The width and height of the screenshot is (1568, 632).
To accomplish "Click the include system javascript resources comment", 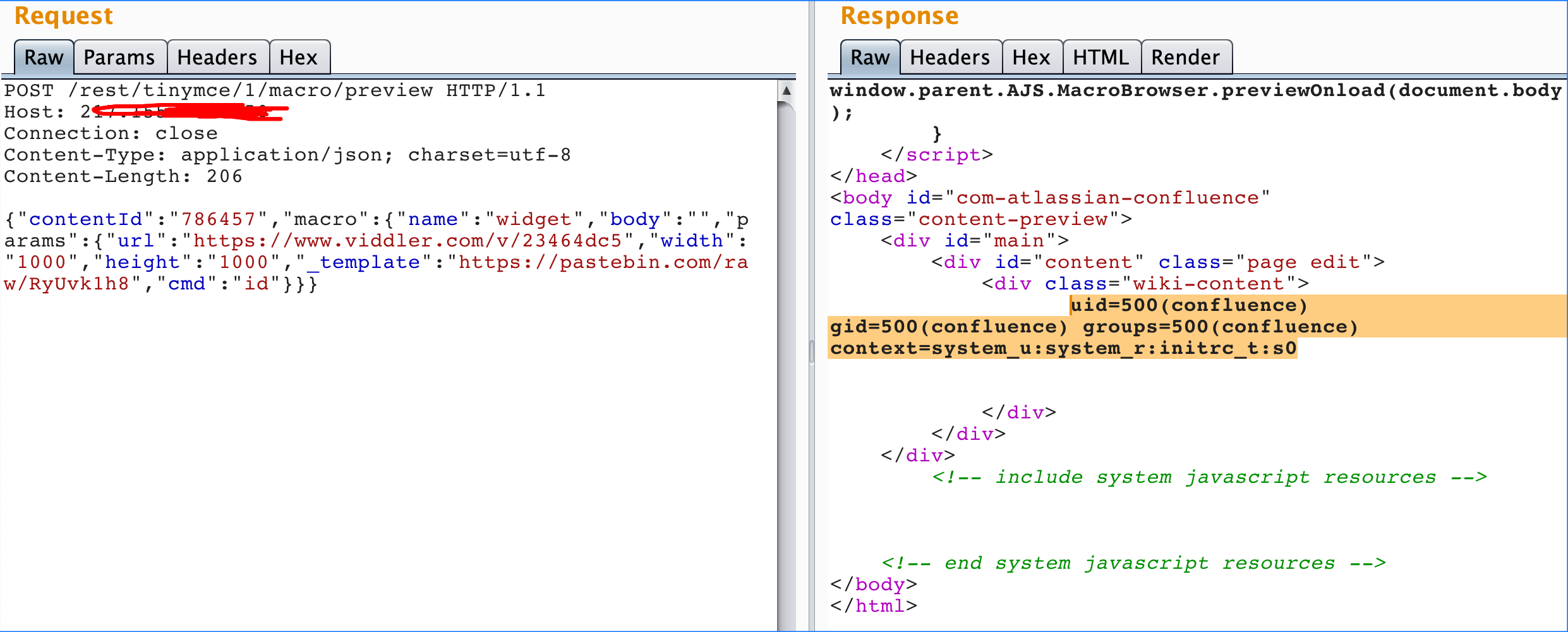I will (1210, 477).
